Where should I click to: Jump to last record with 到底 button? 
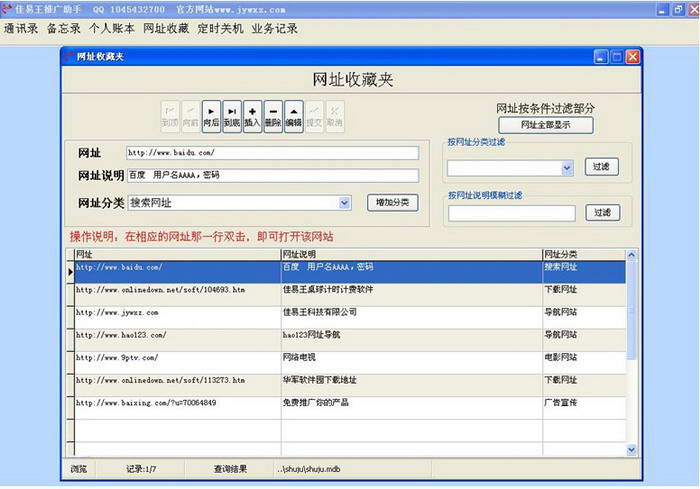pos(232,117)
